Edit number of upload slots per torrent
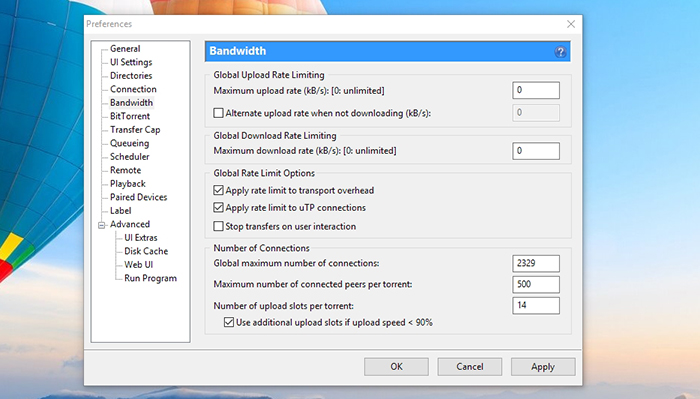 pyautogui.click(x=536, y=306)
